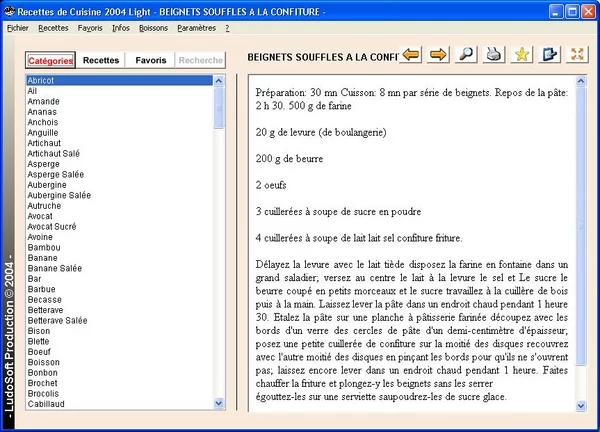Select the Ananas category
600x432 pixels.
point(119,112)
